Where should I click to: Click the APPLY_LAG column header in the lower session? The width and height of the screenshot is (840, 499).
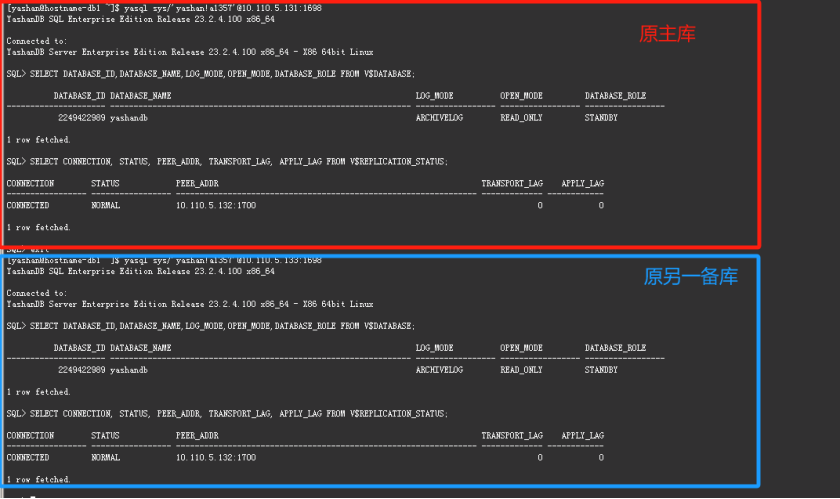click(x=583, y=436)
